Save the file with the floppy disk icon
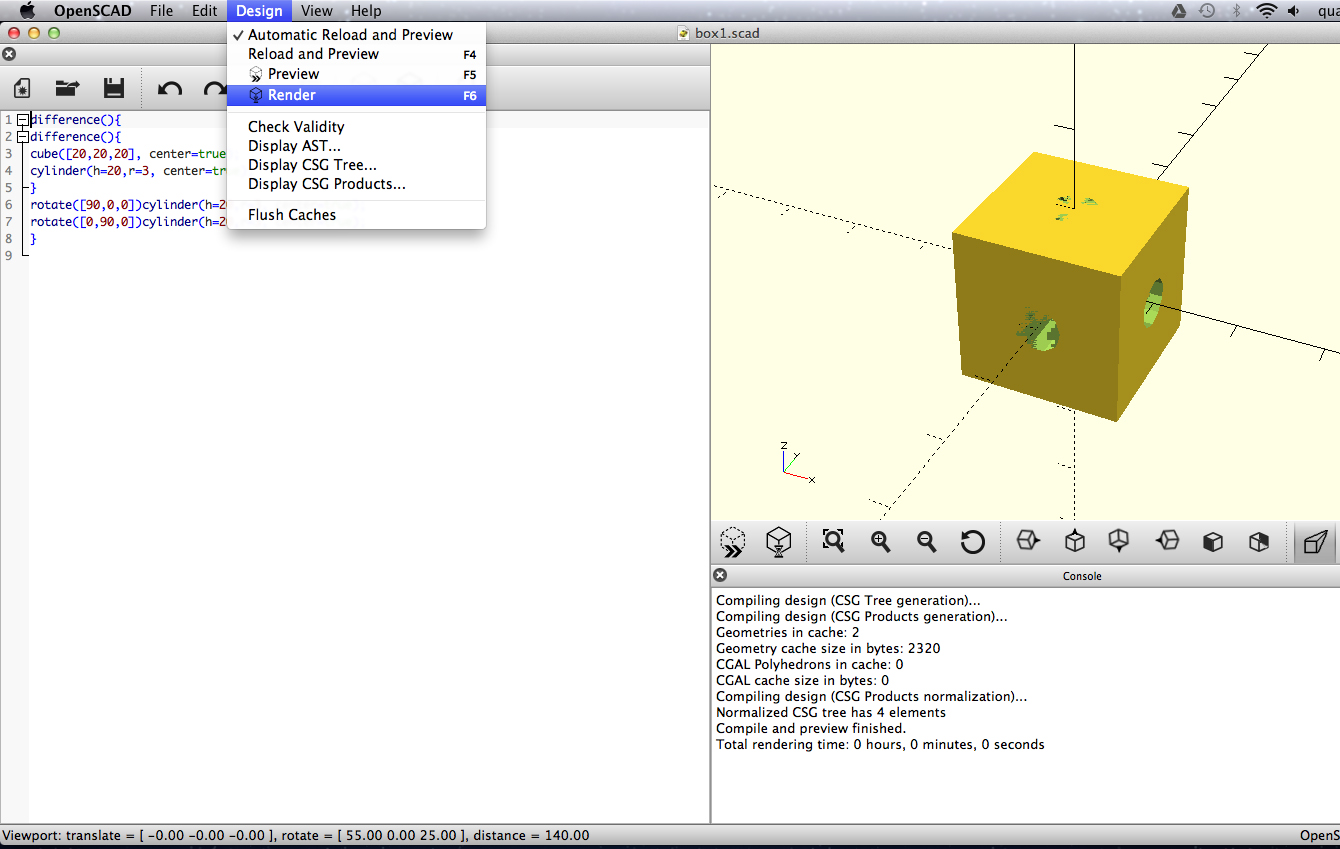Image resolution: width=1340 pixels, height=849 pixels. (x=114, y=88)
